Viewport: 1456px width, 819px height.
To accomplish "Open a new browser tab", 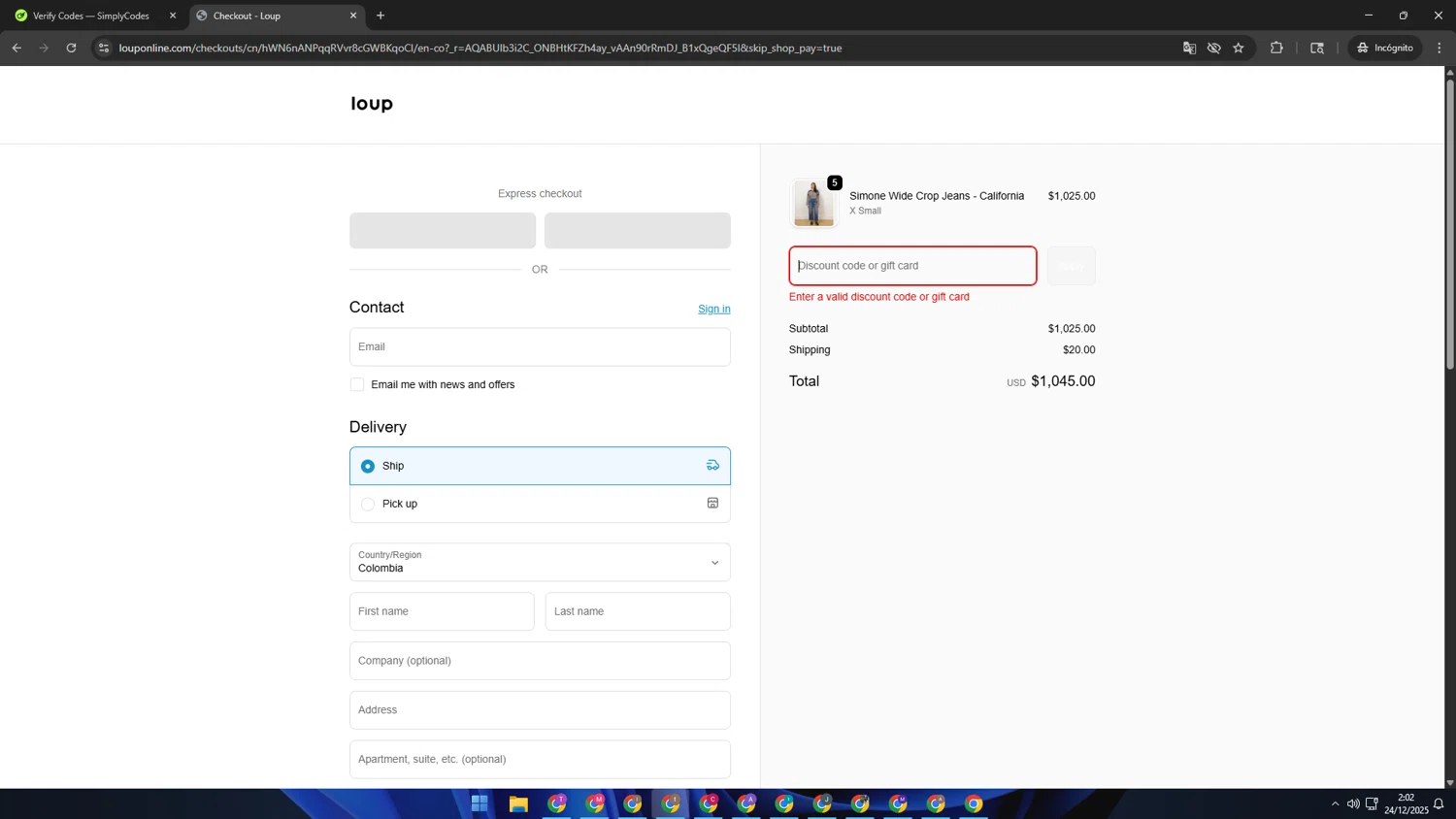I will 381,16.
